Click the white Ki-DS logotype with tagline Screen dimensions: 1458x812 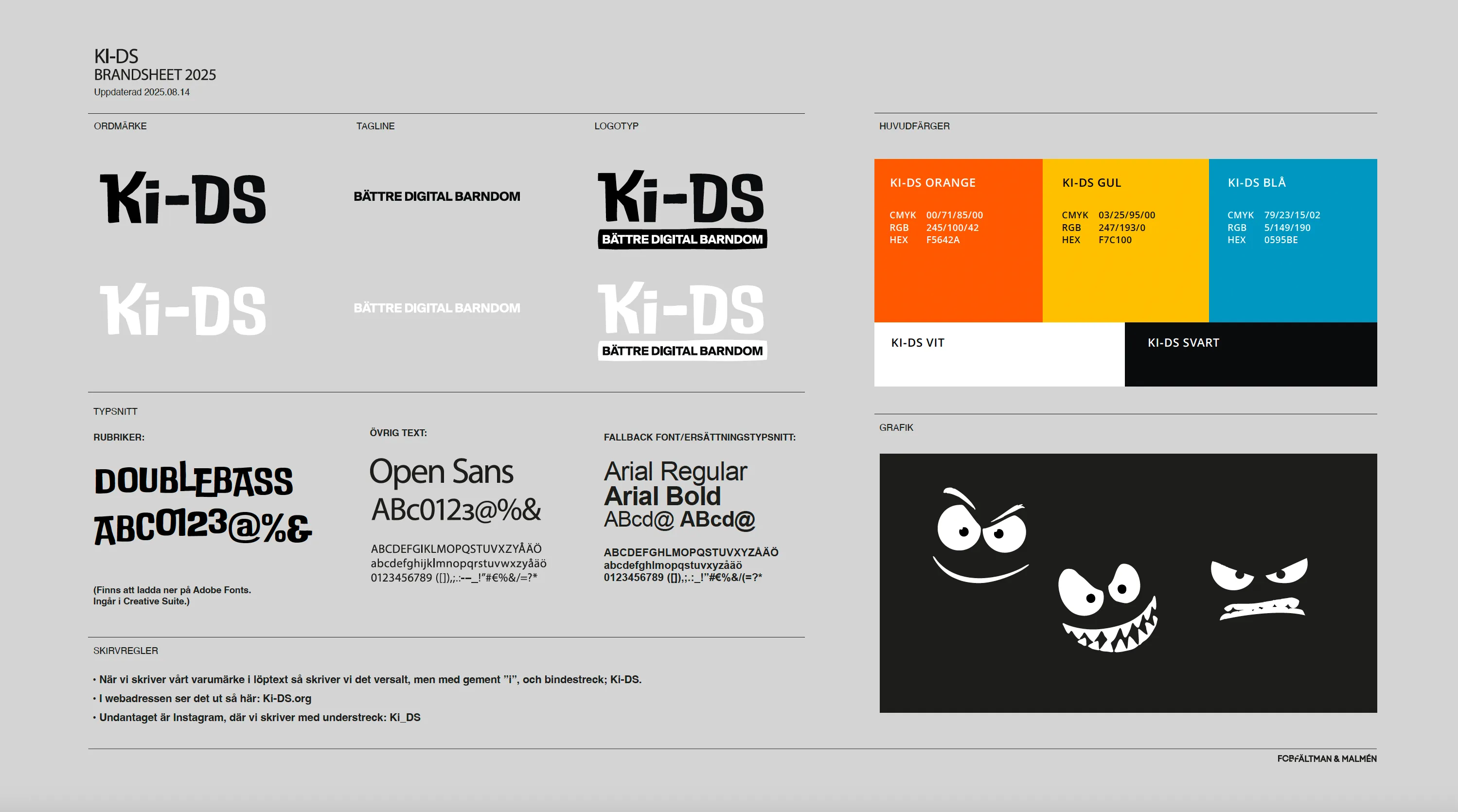point(682,321)
